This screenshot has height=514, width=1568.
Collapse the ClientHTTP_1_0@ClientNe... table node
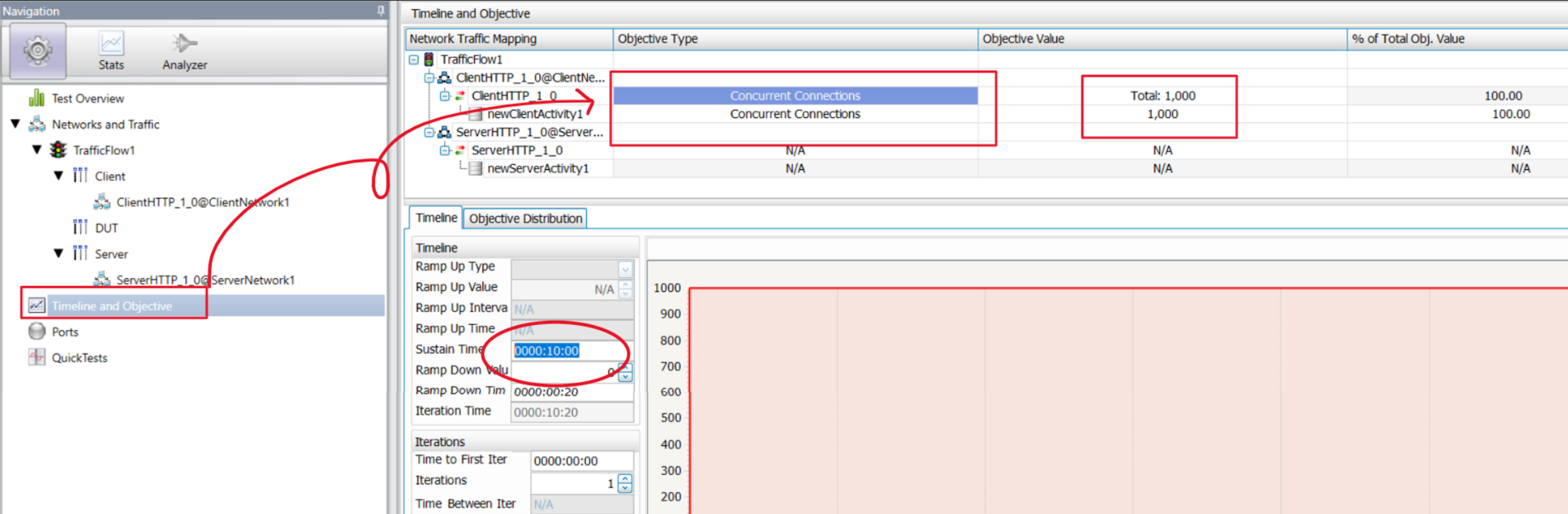click(429, 77)
